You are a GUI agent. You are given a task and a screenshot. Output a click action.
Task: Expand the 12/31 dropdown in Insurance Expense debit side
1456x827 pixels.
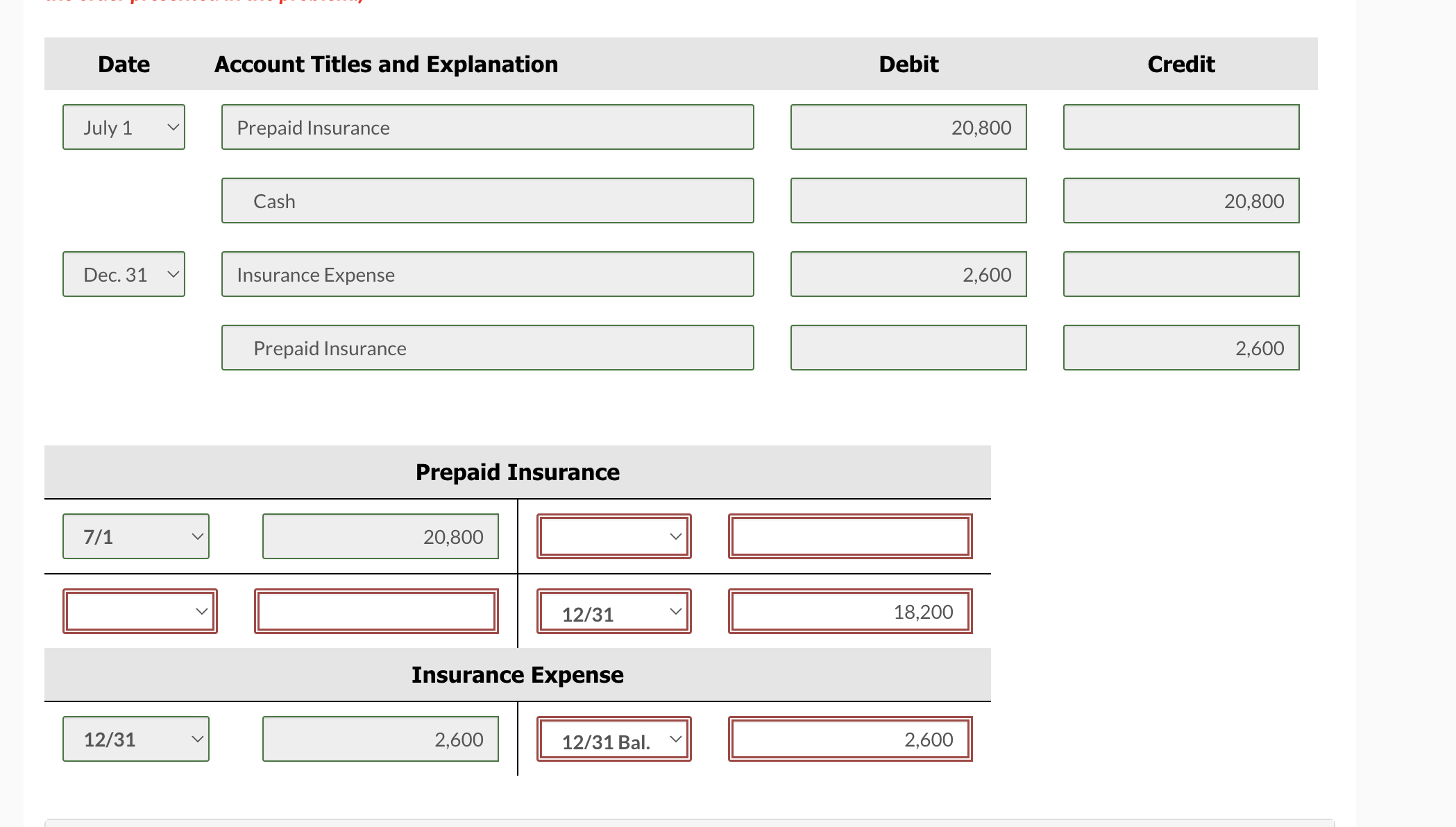[x=135, y=739]
